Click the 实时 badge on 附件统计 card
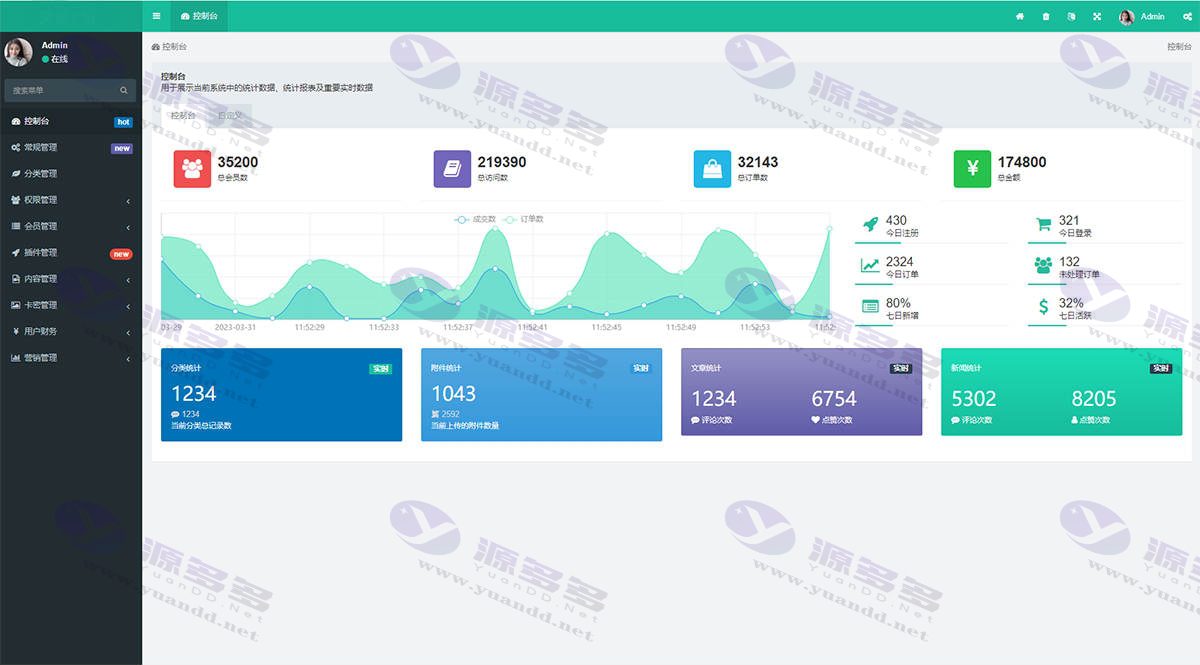 [640, 368]
